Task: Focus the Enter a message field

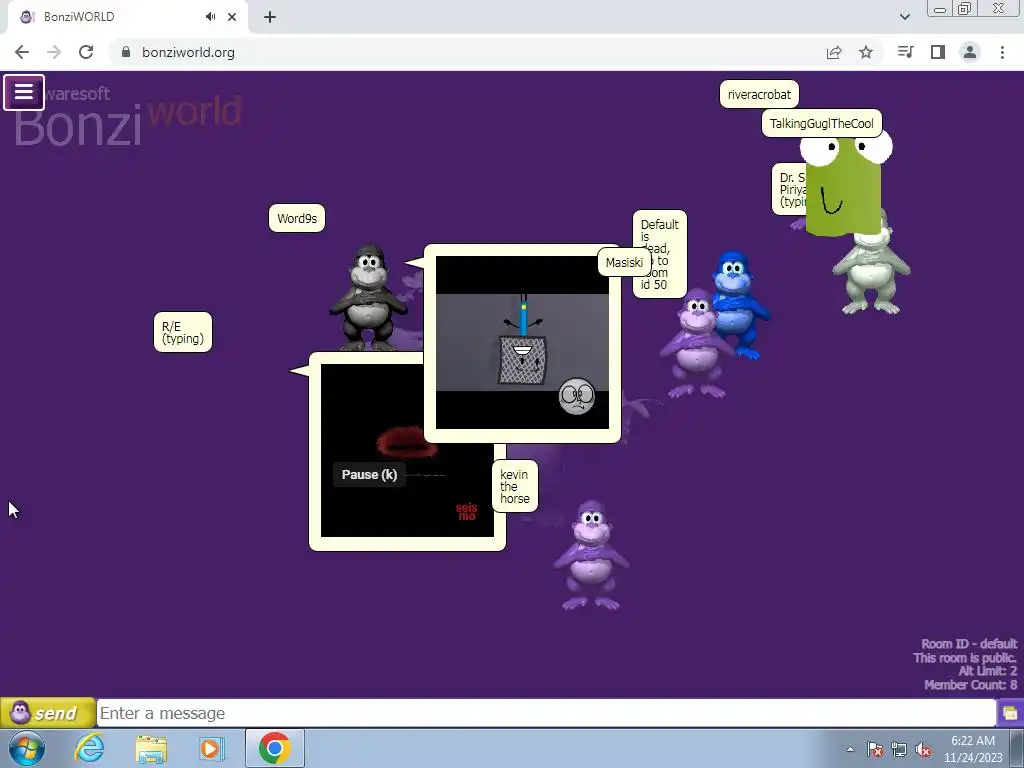Action: point(546,712)
